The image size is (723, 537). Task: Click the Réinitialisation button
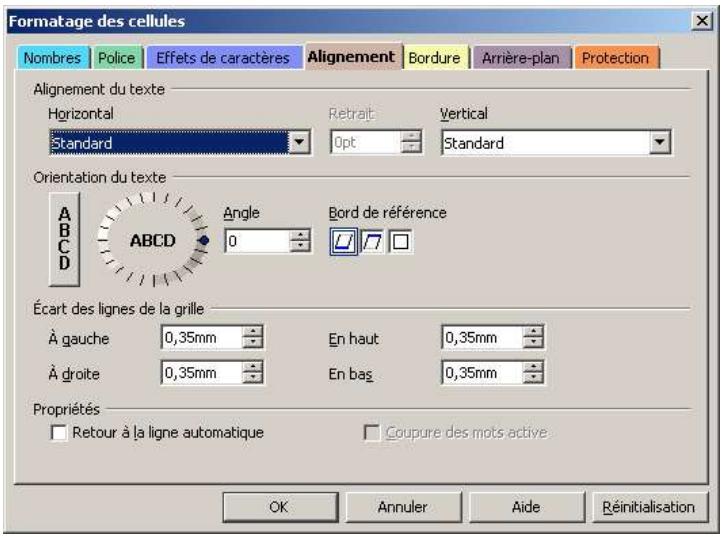(x=650, y=507)
